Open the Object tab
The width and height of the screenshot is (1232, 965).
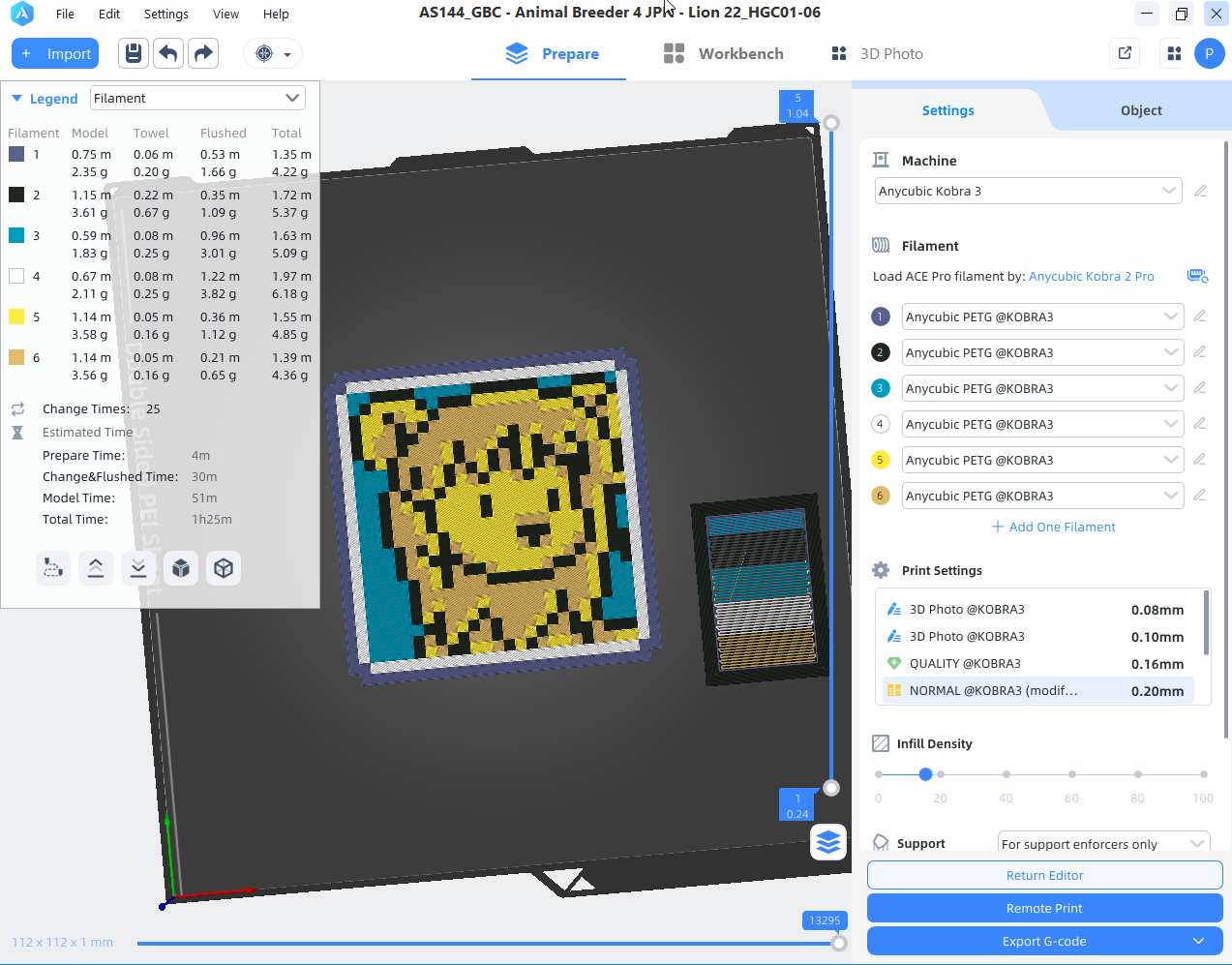(x=1141, y=110)
